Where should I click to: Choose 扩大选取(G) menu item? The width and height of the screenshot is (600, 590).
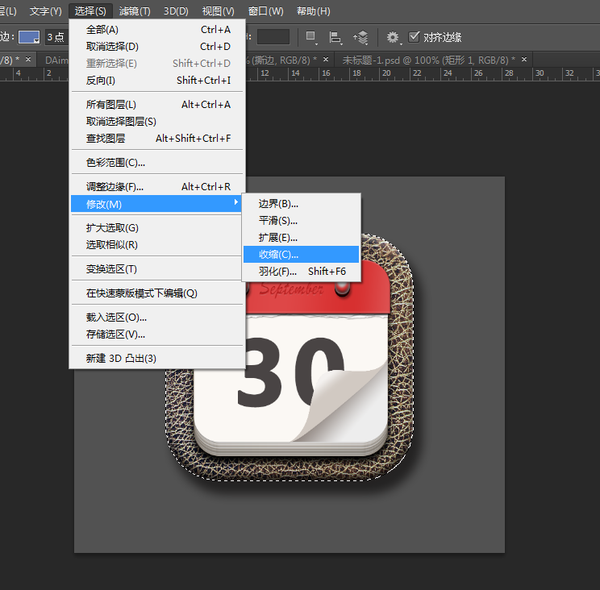157,228
